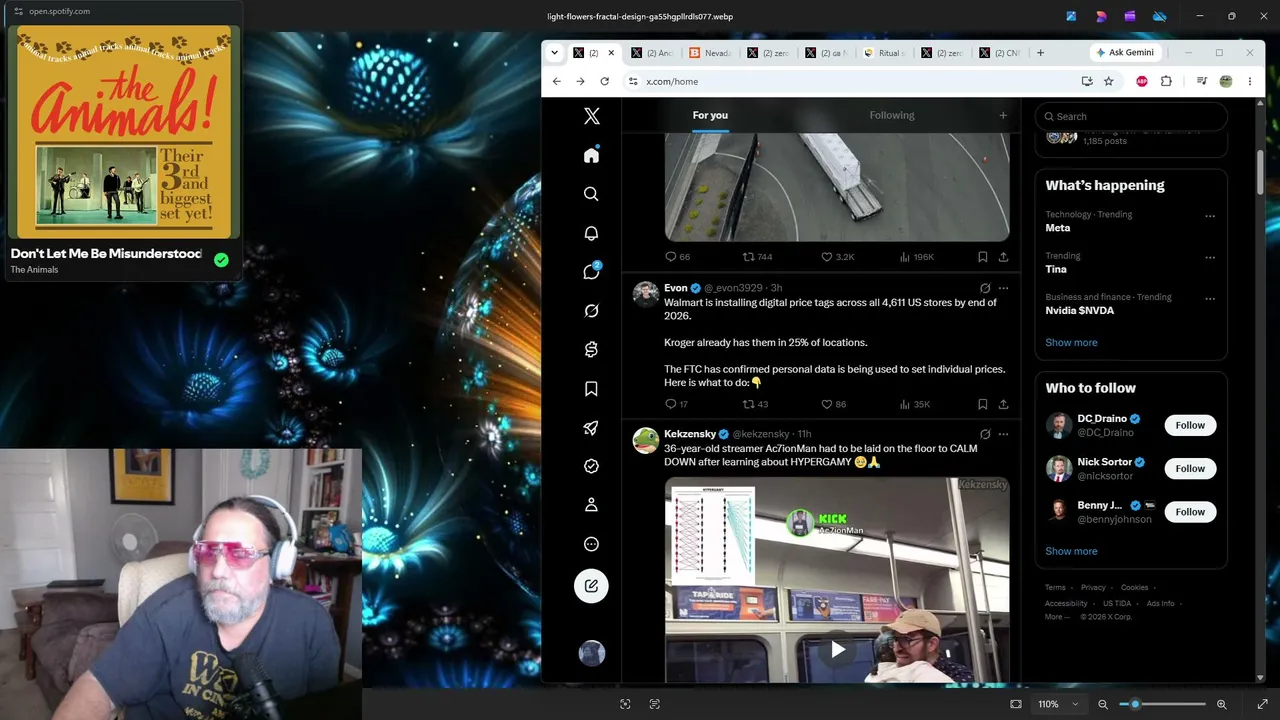
Task: Open Profile icon in X sidebar
Action: click(592, 505)
